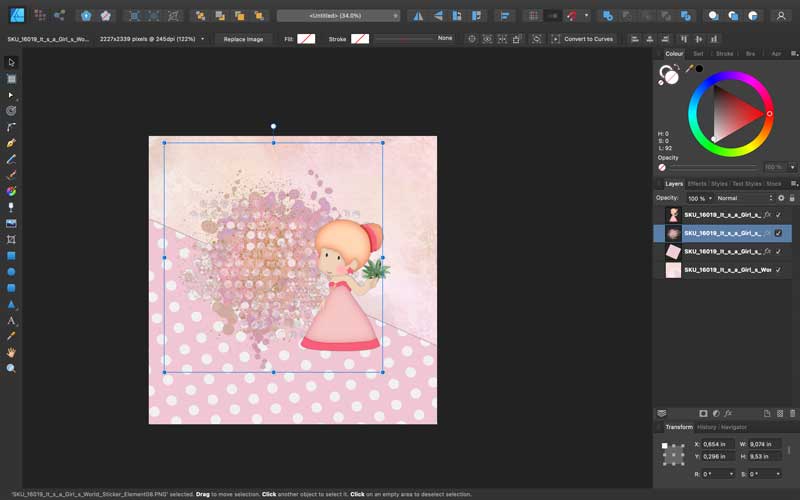Apply the boolean Add operation
The width and height of the screenshot is (800, 500).
(608, 16)
